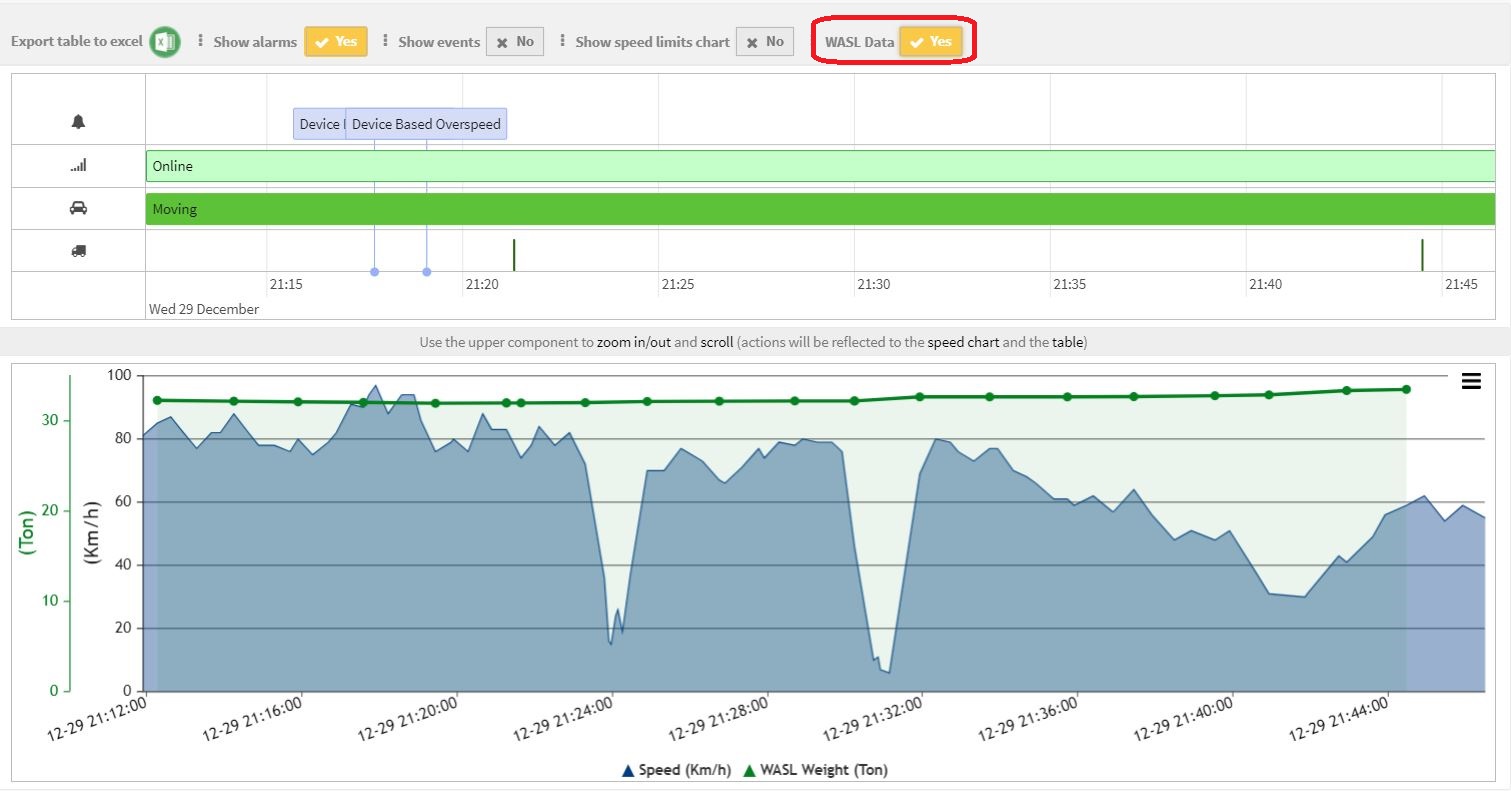The width and height of the screenshot is (1511, 791).
Task: Click 12-29 21:12:00 x-axis label
Action: point(99,718)
